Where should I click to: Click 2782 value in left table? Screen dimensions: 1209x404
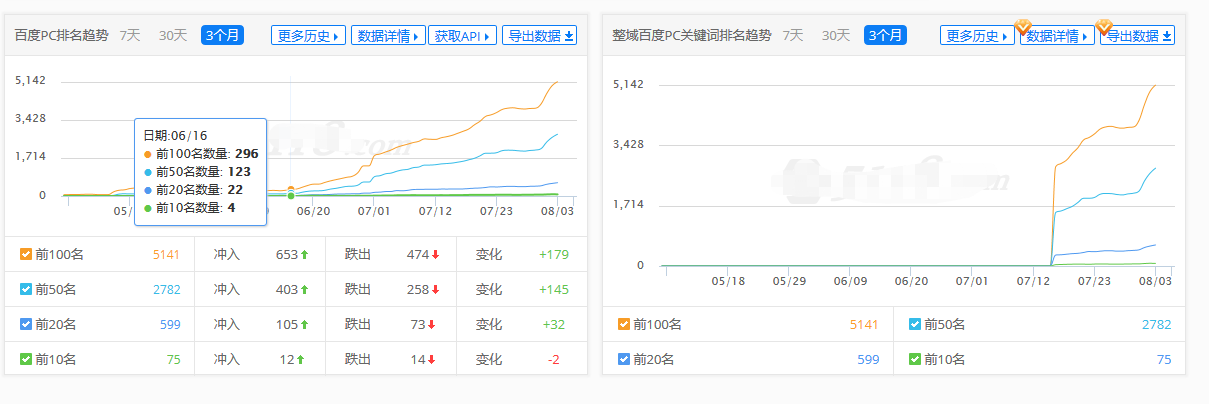point(166,289)
